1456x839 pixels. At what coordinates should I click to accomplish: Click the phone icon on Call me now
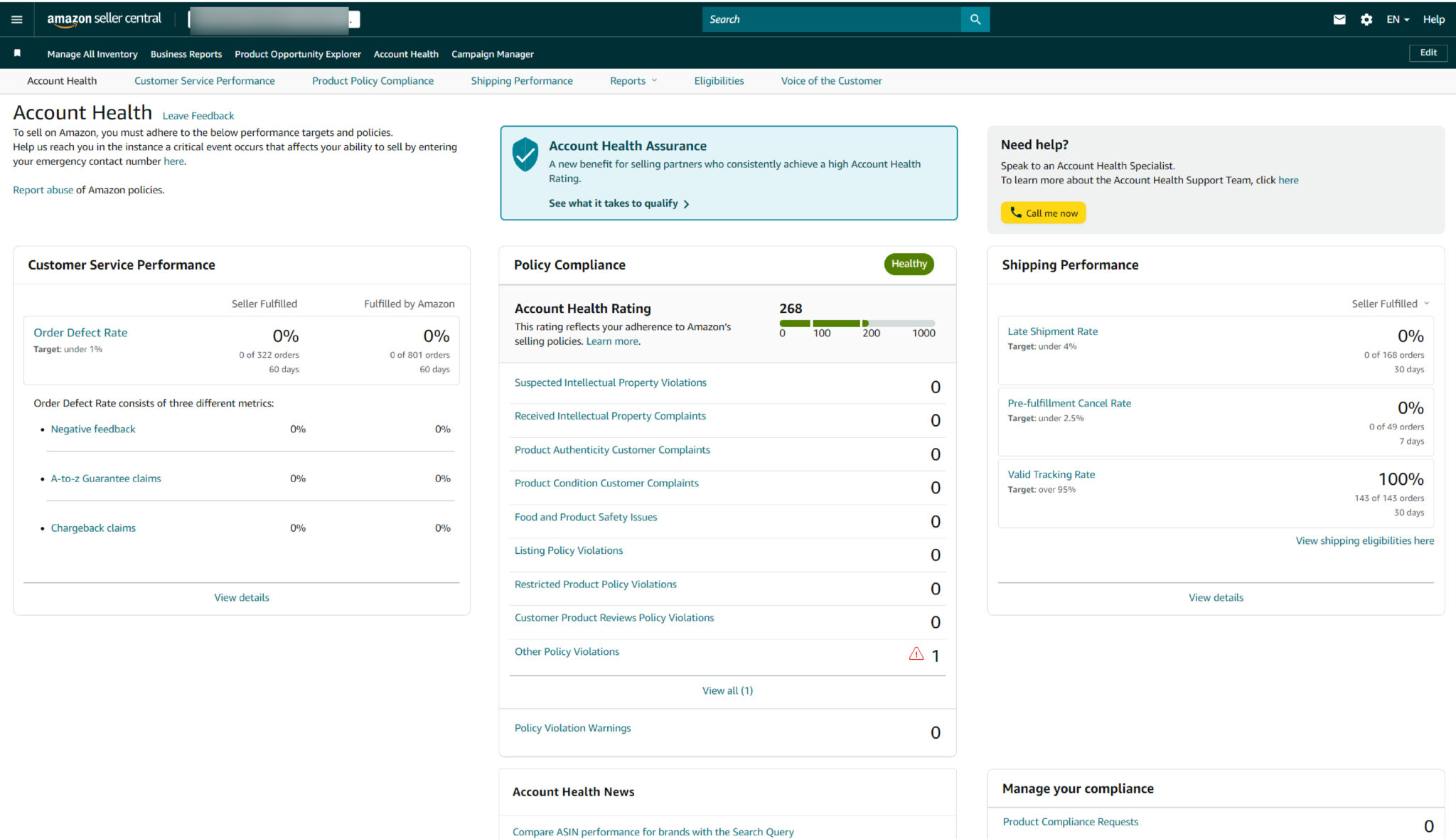(1016, 212)
